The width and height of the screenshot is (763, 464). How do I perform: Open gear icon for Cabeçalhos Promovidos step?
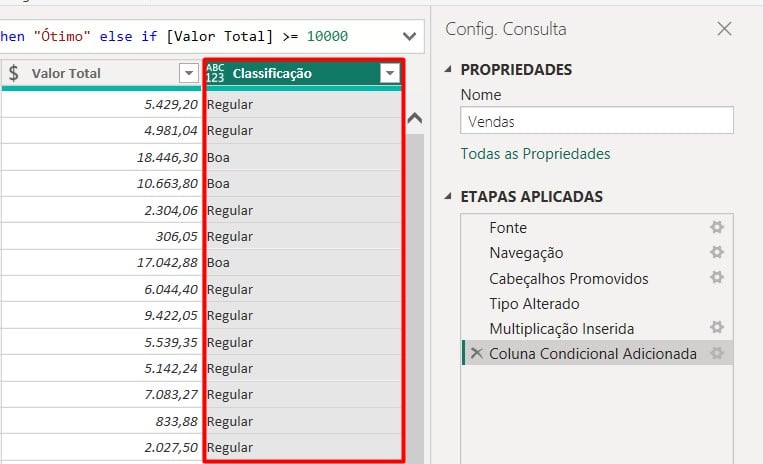pos(717,278)
